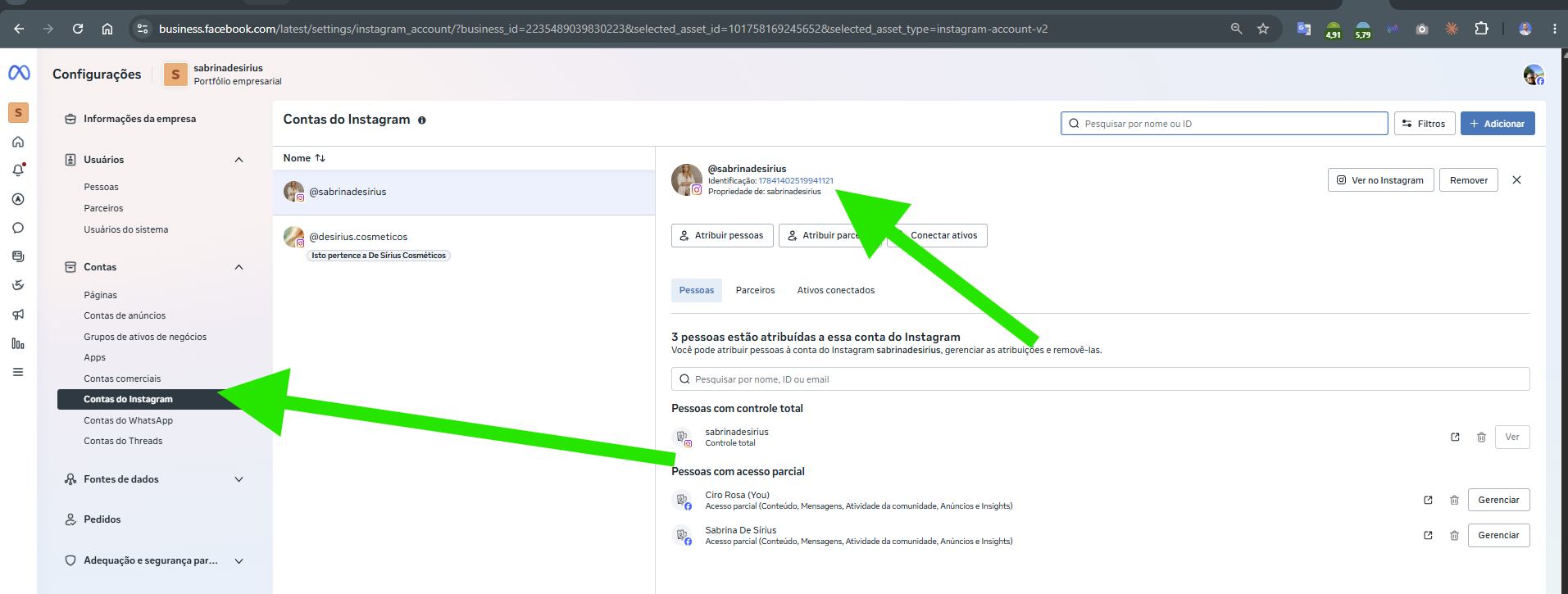Open Contas do Threads
1568x594 pixels.
point(123,441)
